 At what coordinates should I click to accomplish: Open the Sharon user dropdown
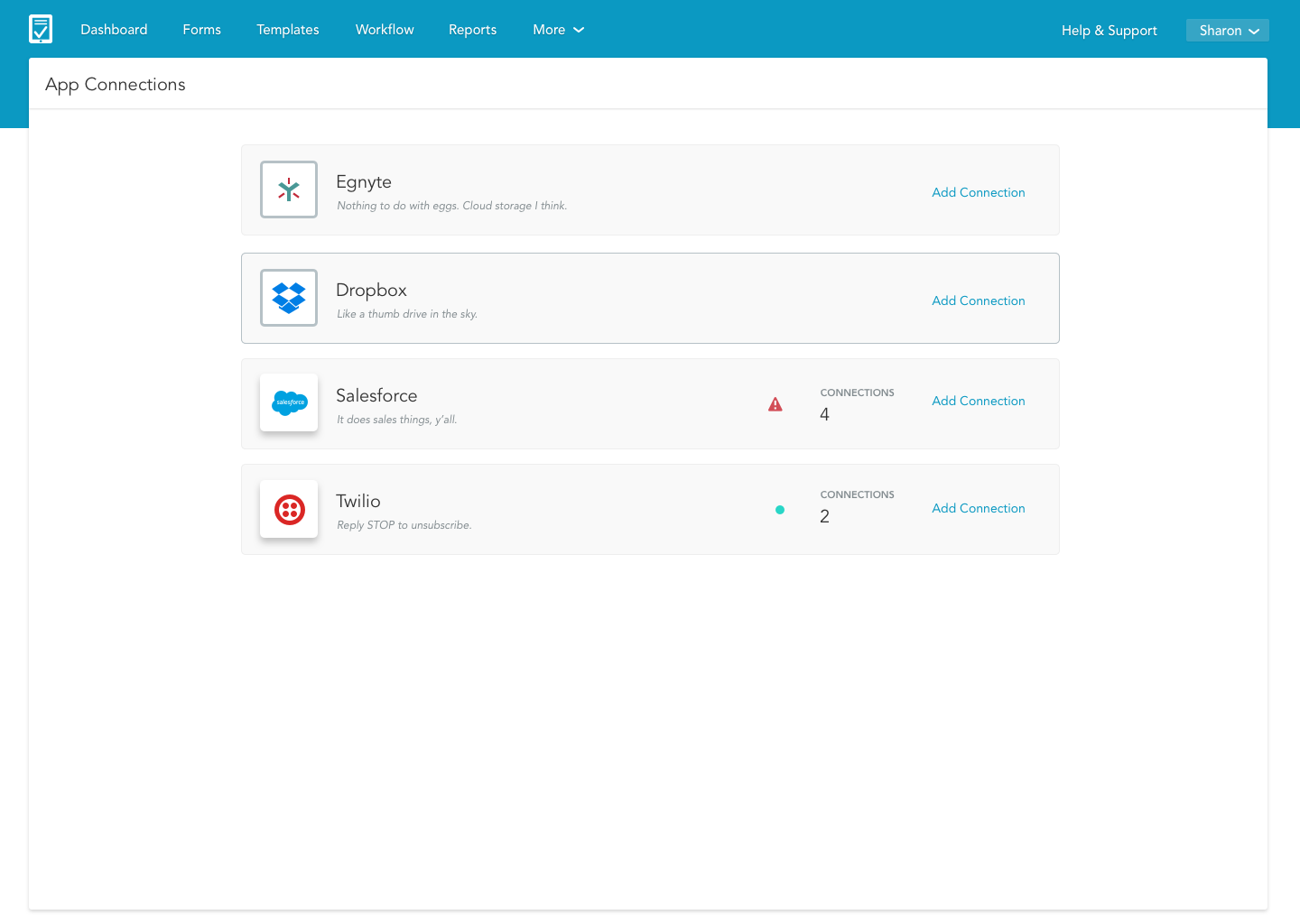(x=1227, y=31)
